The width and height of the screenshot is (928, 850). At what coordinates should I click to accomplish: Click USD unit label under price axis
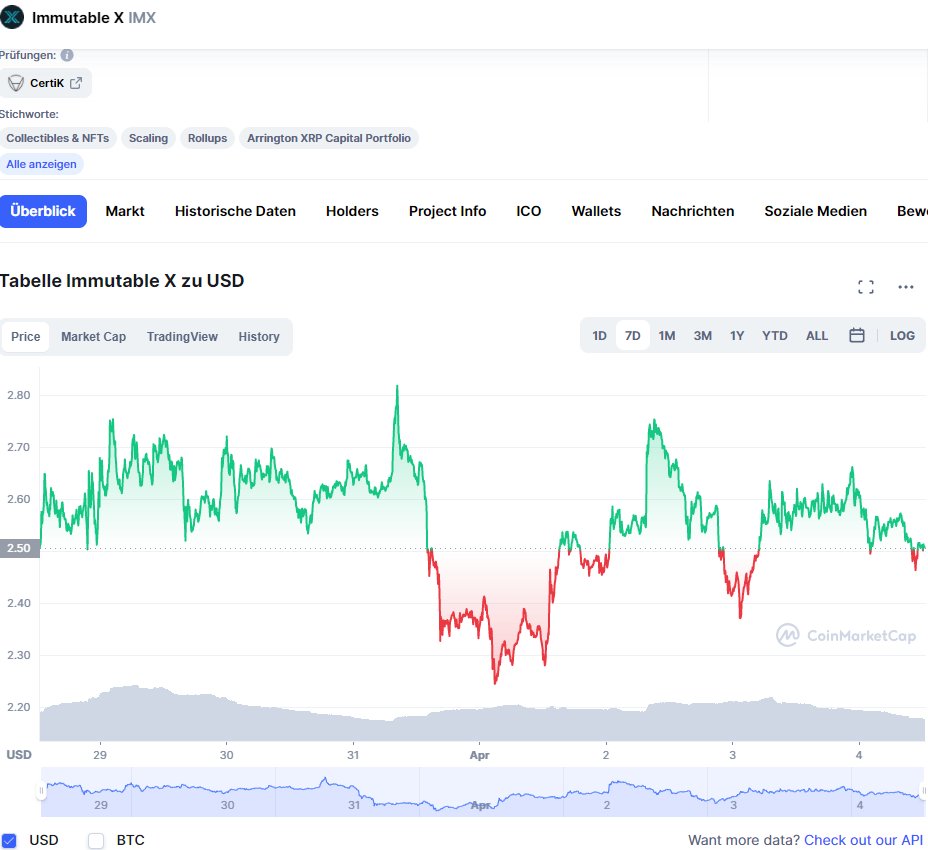point(18,755)
